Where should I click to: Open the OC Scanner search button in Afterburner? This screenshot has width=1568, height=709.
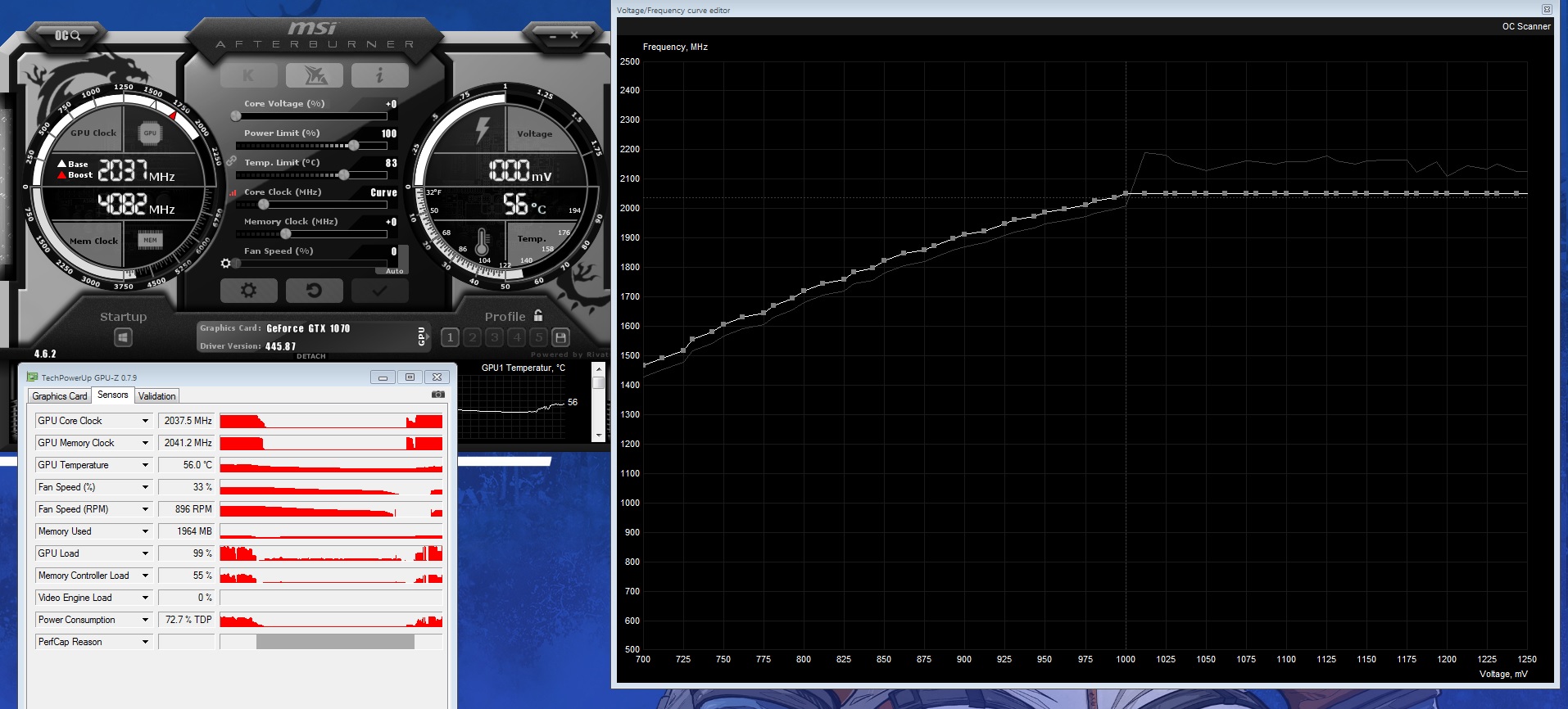(67, 35)
